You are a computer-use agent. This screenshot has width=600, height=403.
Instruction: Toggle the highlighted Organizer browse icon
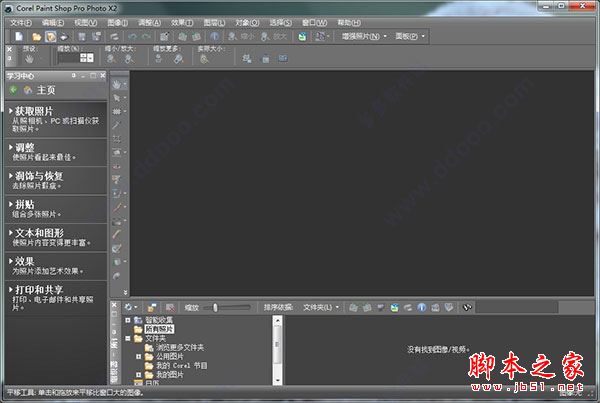click(x=51, y=37)
